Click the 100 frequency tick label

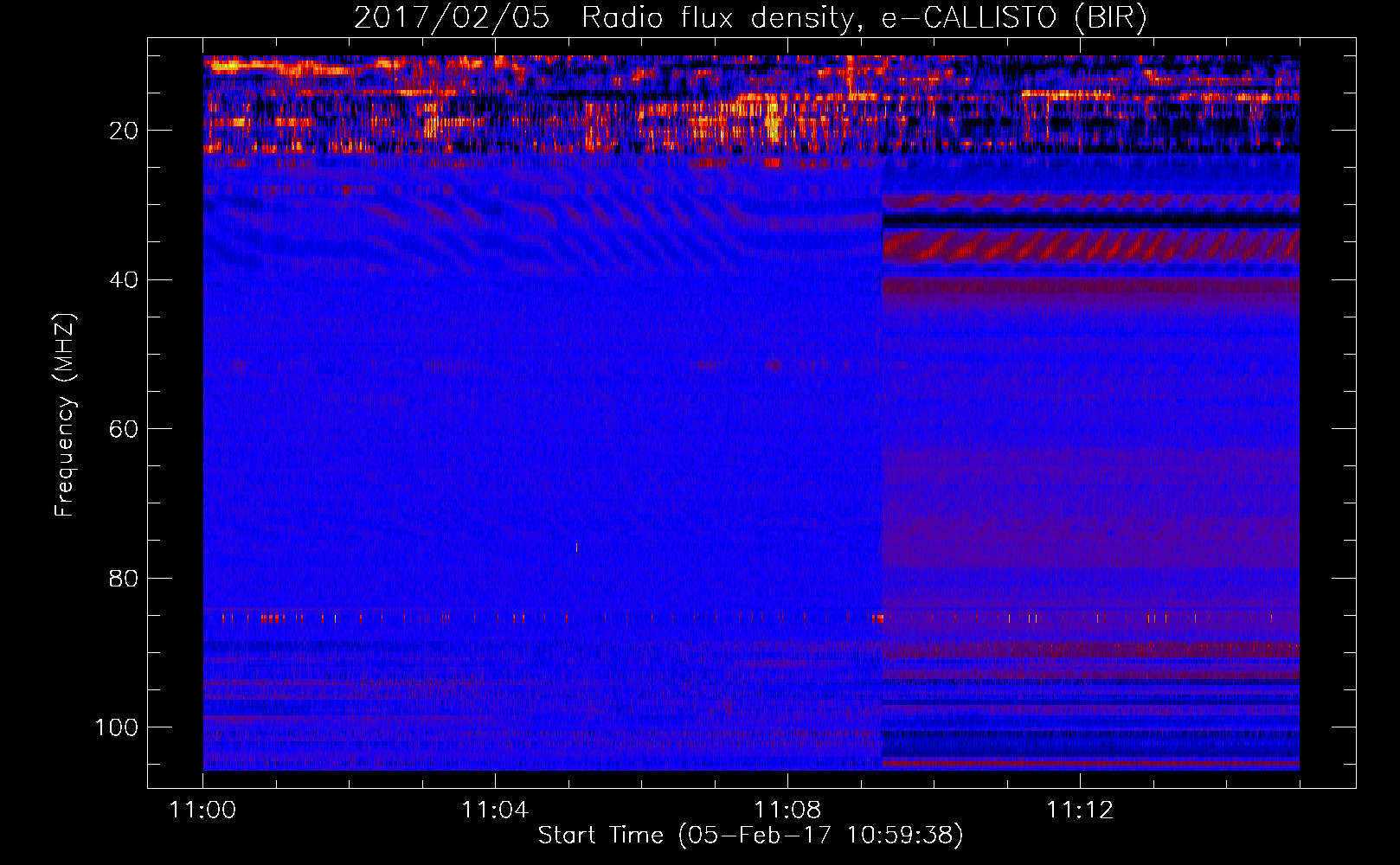click(x=117, y=727)
